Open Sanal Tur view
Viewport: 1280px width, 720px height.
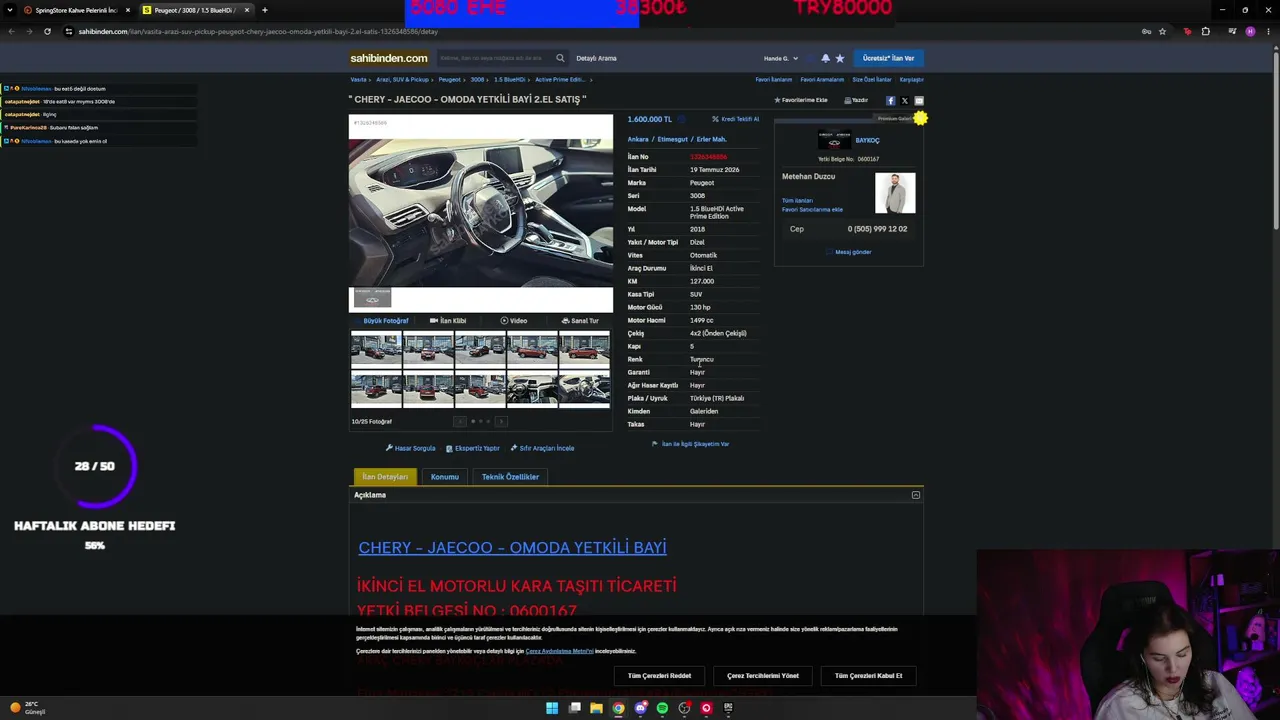(580, 321)
